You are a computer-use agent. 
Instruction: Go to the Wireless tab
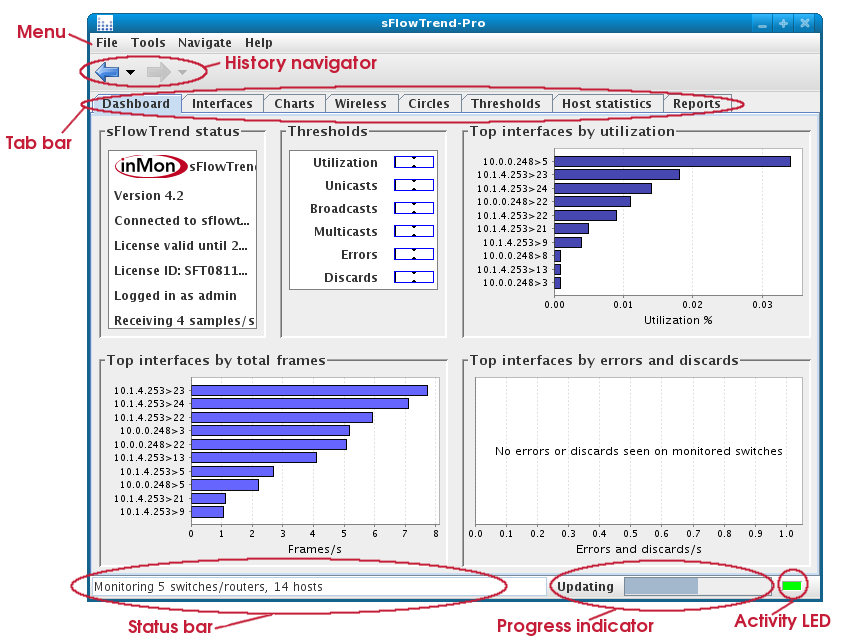(x=361, y=104)
